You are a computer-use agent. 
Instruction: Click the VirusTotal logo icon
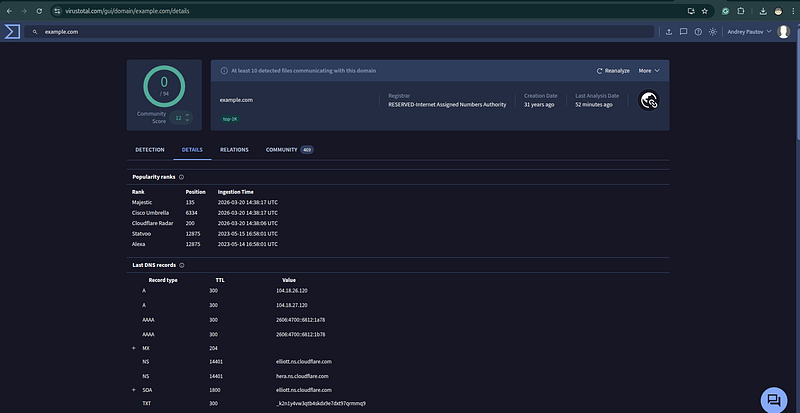coord(12,32)
